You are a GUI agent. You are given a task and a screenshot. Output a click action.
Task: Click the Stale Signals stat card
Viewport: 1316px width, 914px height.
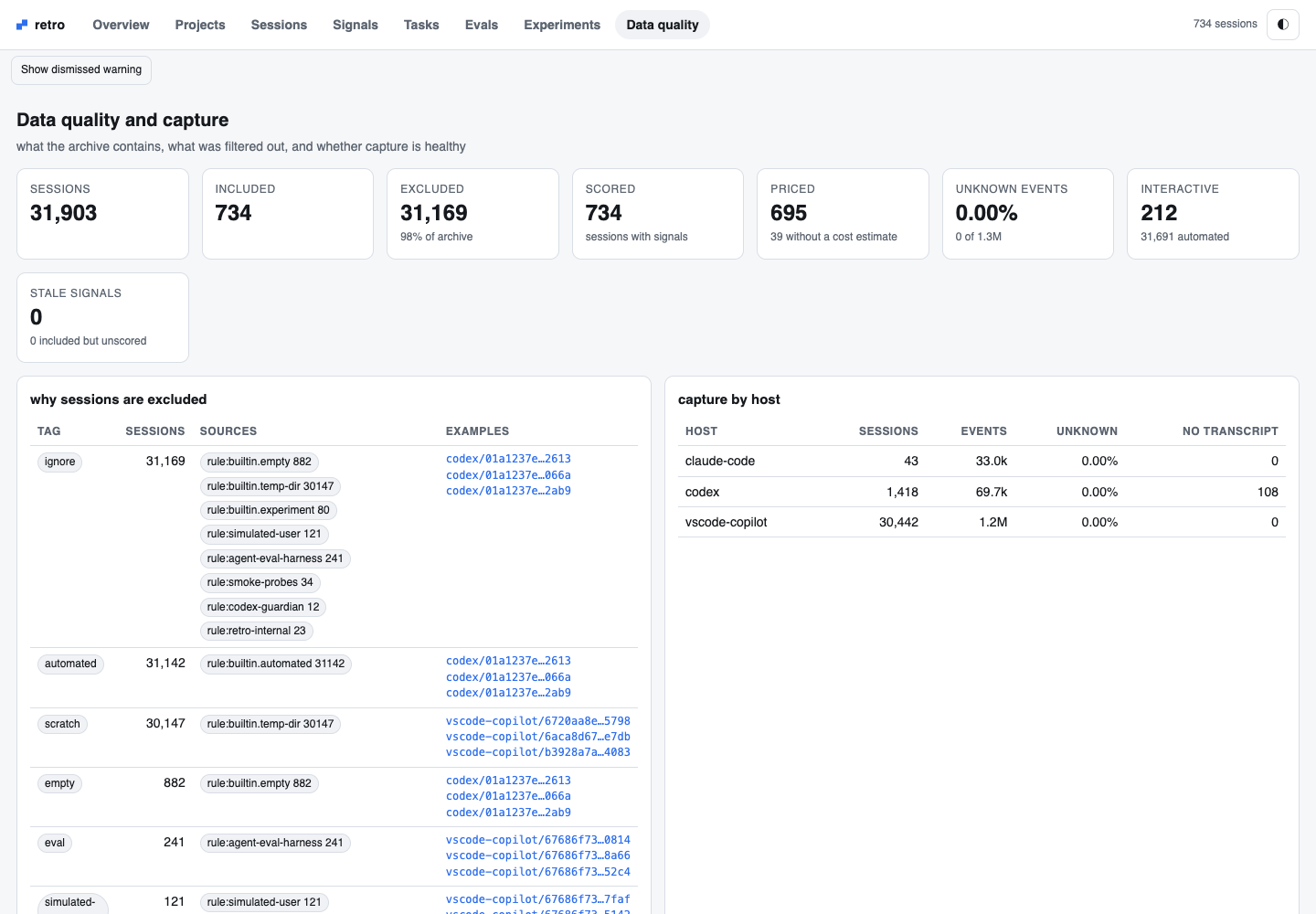pyautogui.click(x=102, y=317)
